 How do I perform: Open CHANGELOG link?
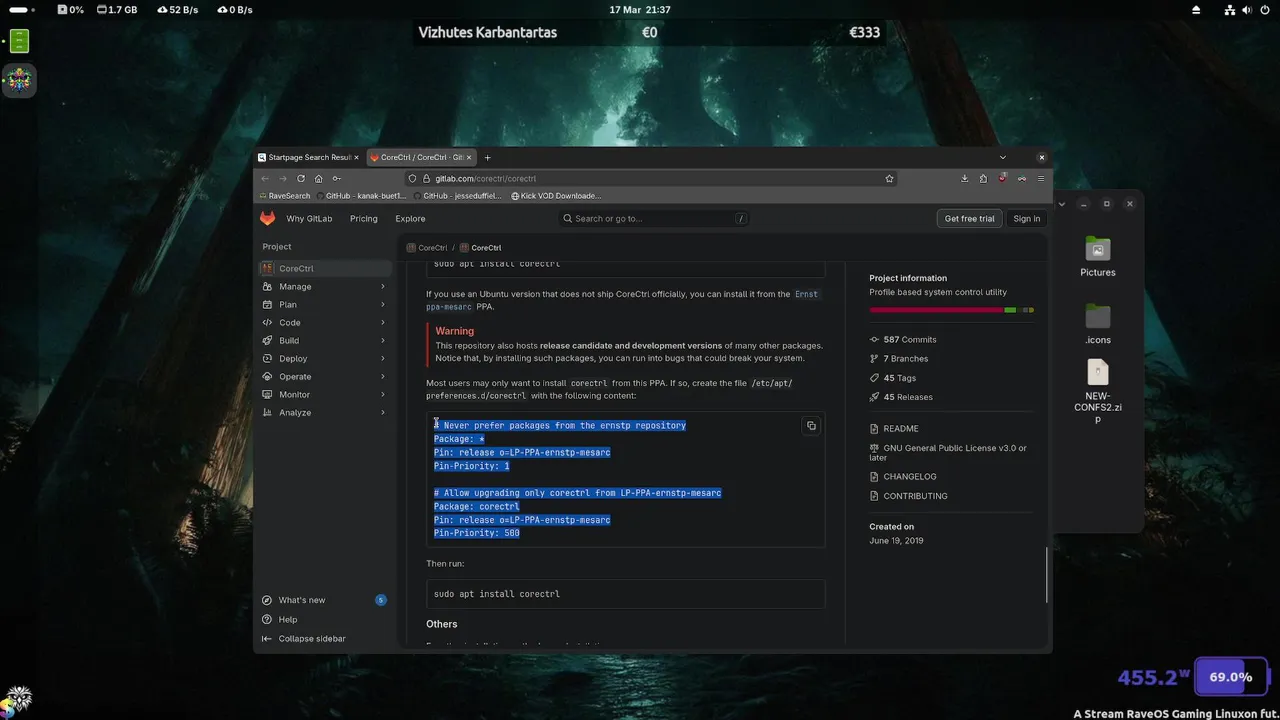click(903, 477)
